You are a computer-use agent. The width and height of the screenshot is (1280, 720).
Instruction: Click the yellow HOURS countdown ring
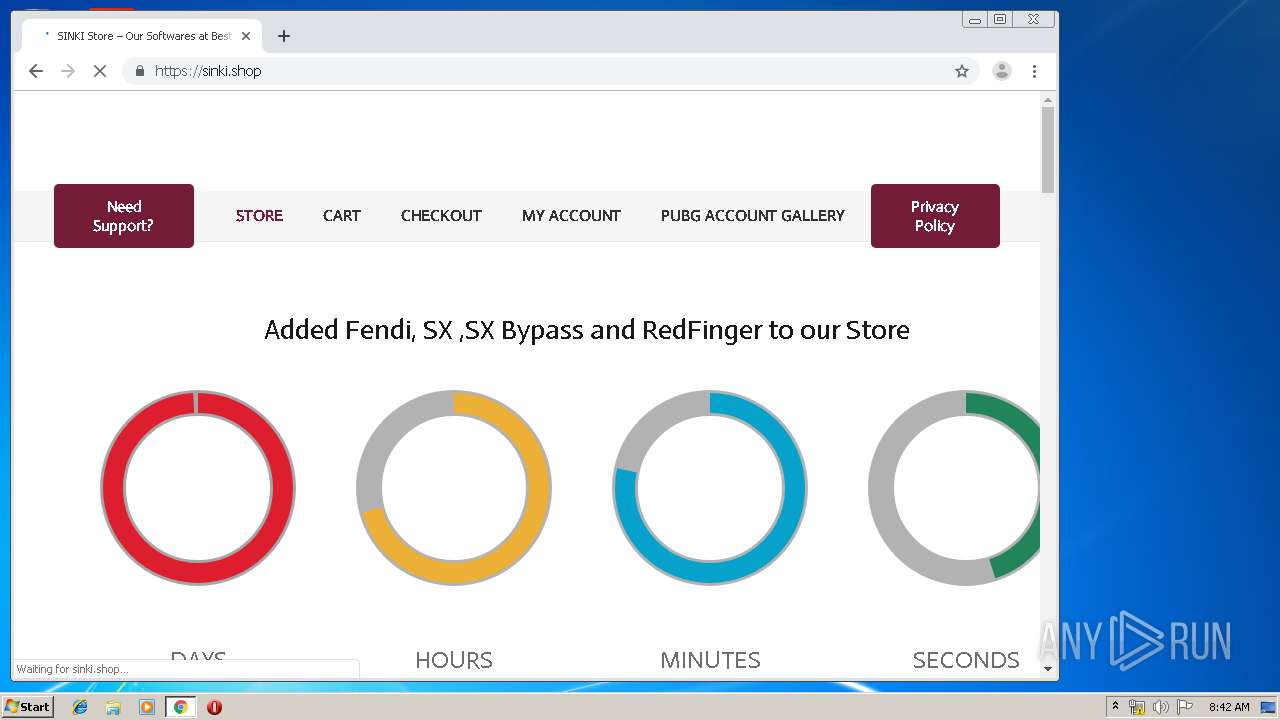click(454, 487)
